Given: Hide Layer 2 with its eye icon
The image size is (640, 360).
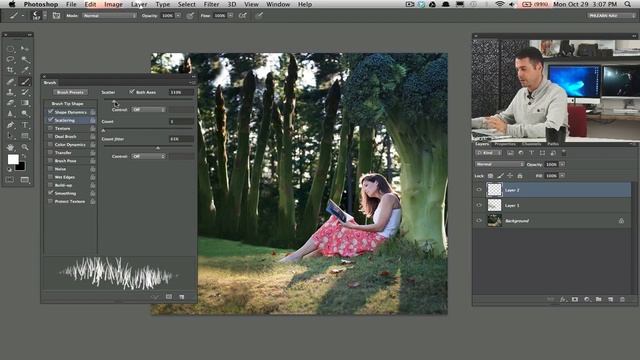Looking at the screenshot, I should pyautogui.click(x=479, y=190).
